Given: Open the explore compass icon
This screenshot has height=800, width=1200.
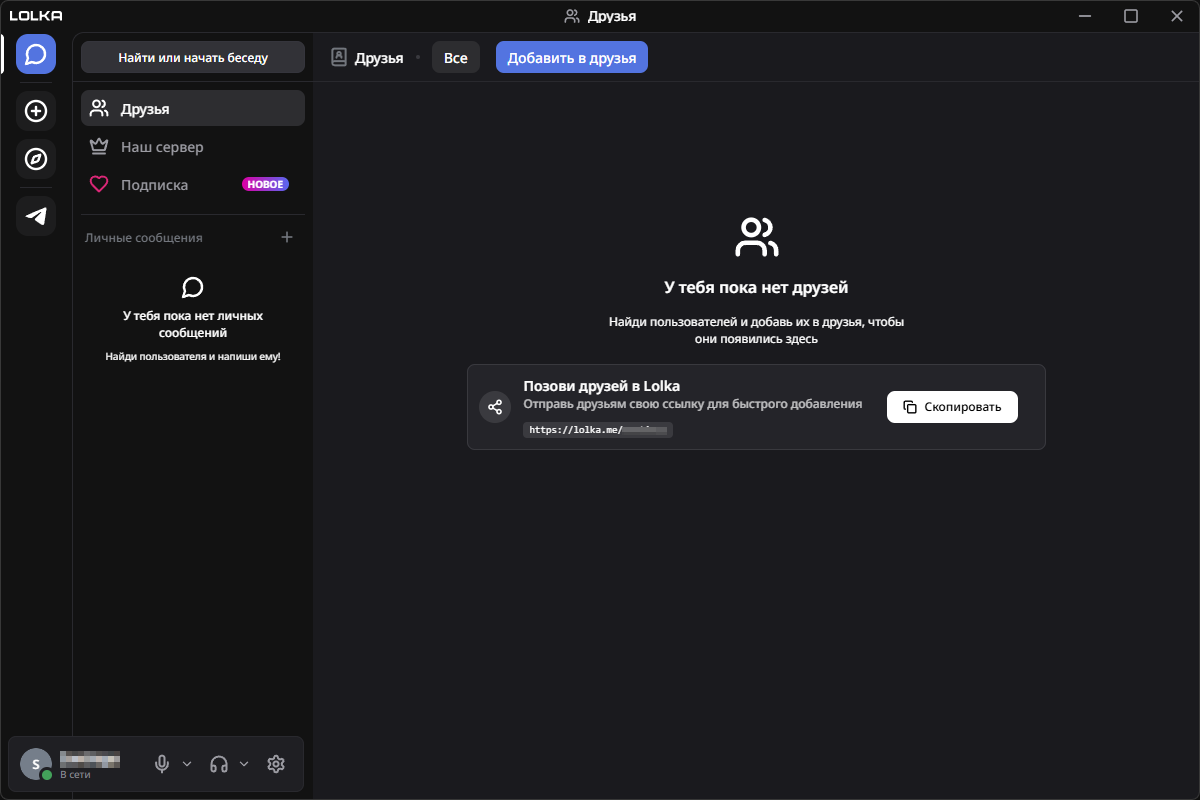Looking at the screenshot, I should click(36, 159).
